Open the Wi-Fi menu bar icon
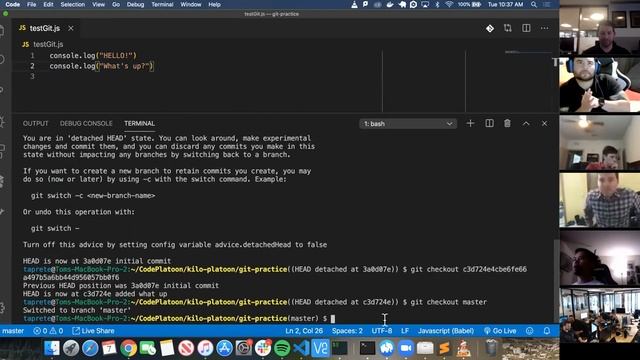This screenshot has height=360, width=640. [x=449, y=4]
